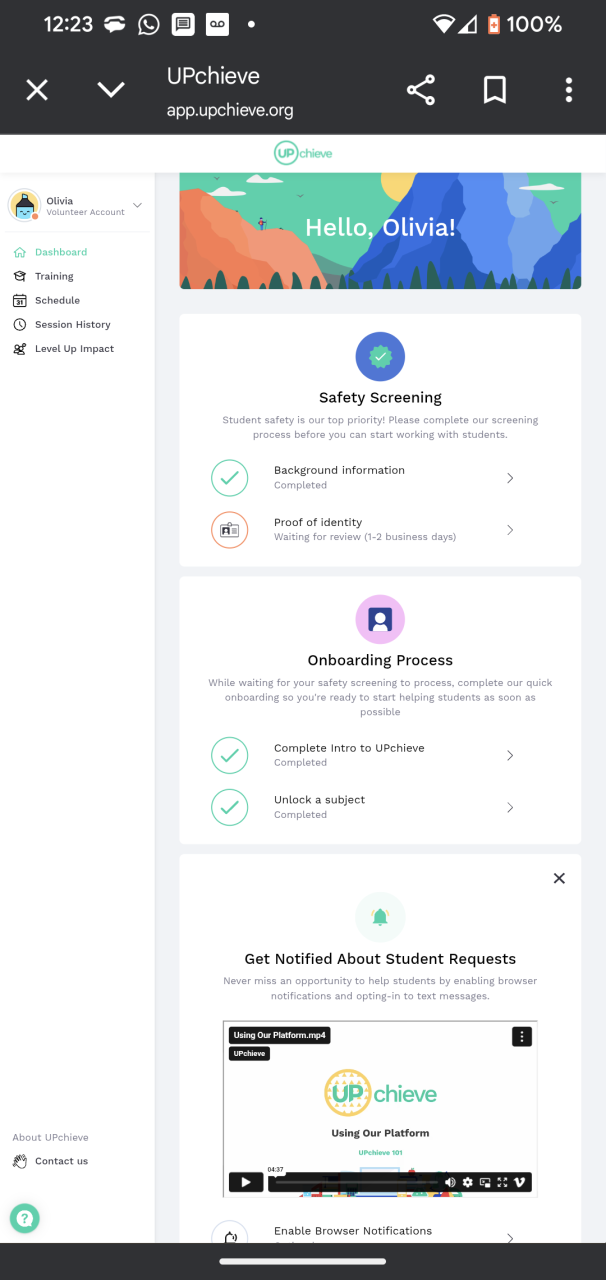Expand the Proof of identity step chevron
The image size is (606, 1280).
pyautogui.click(x=510, y=530)
